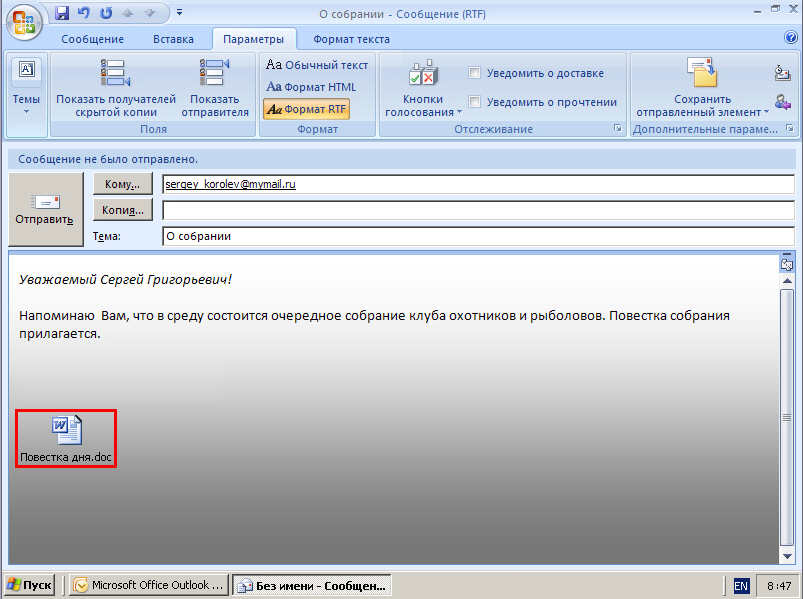Image resolution: width=804 pixels, height=599 pixels.
Task: Set message format to Обычный текст
Action: [x=317, y=65]
